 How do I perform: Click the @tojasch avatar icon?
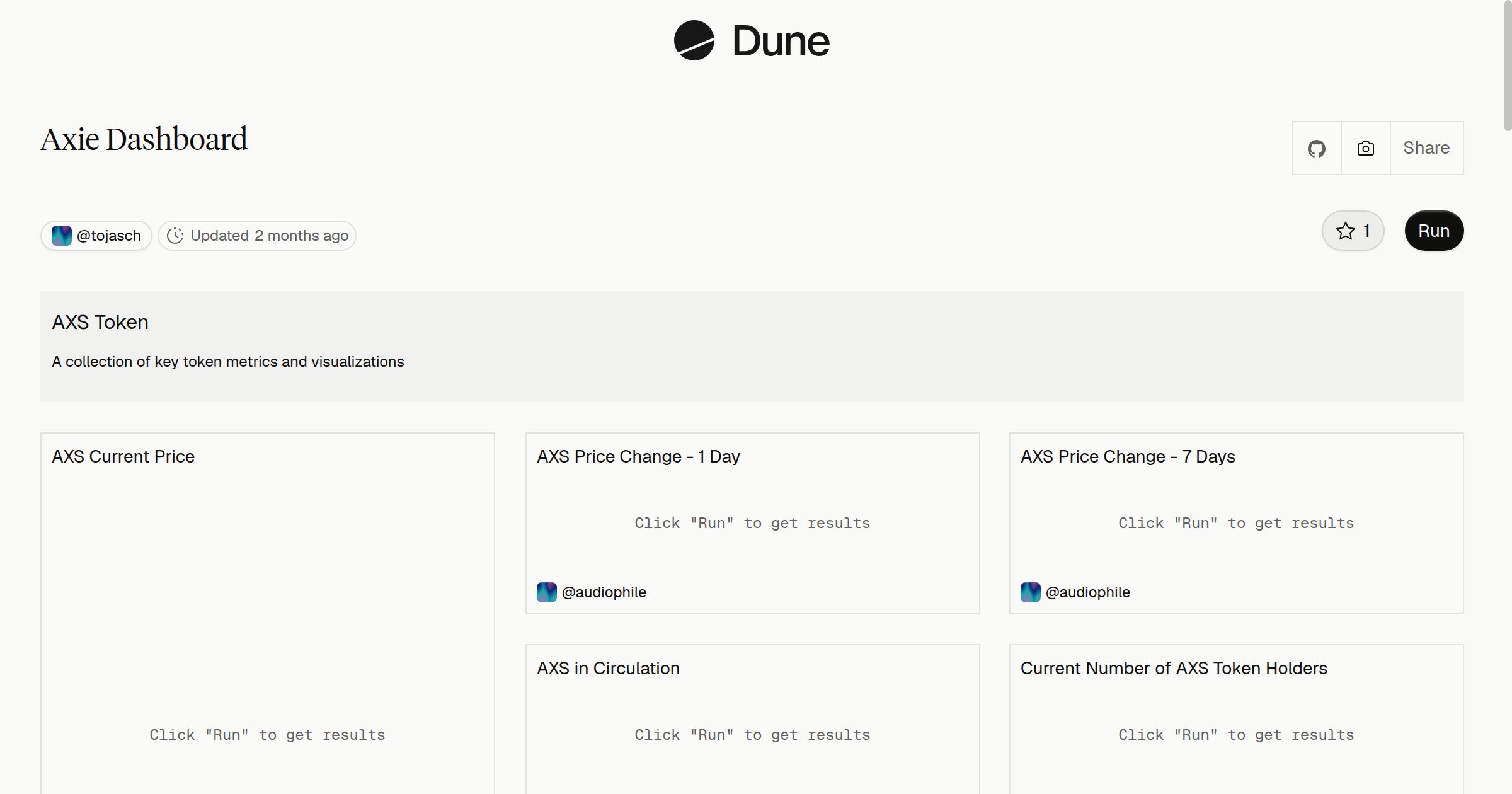point(61,236)
